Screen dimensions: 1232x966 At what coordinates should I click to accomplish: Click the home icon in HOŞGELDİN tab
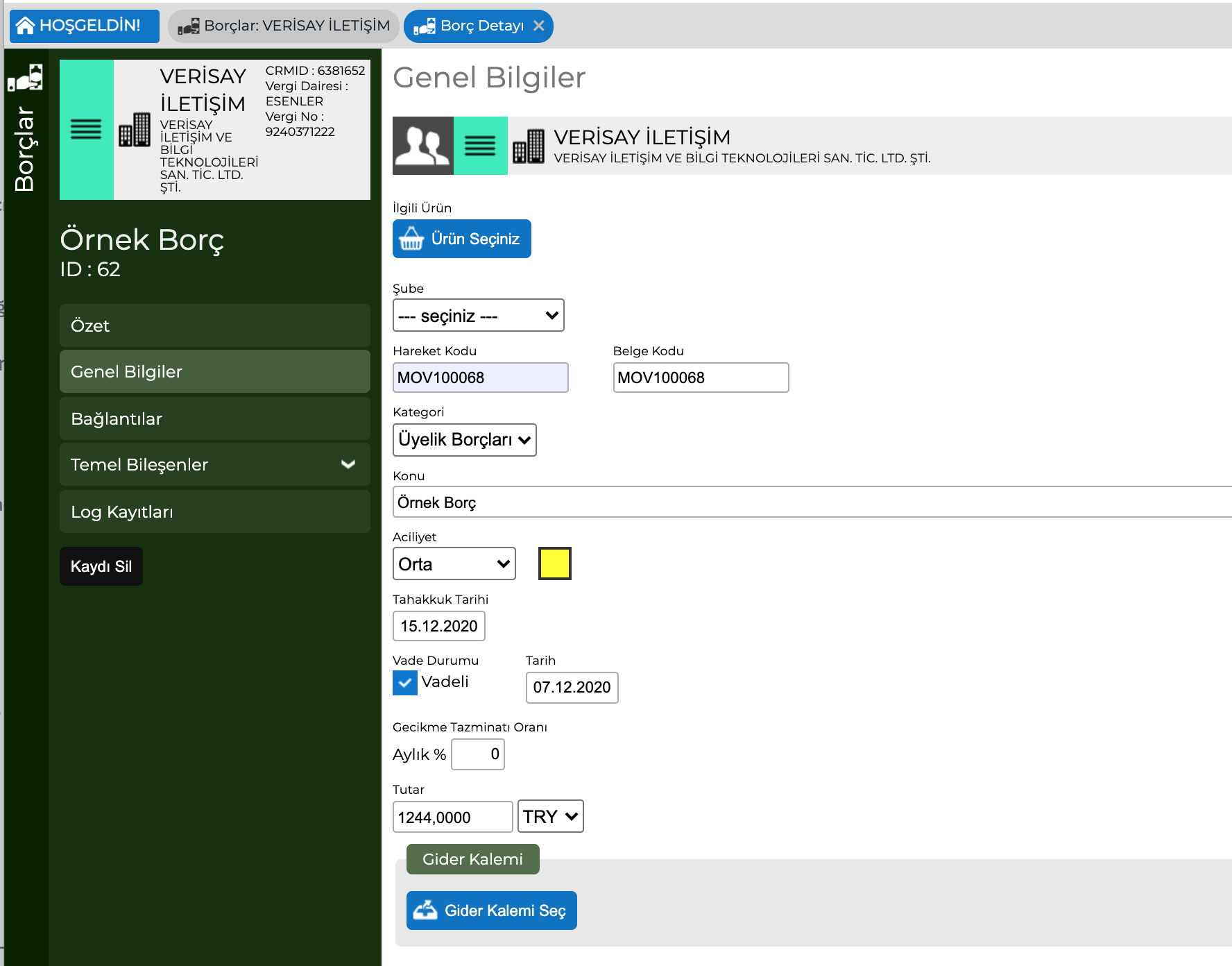pyautogui.click(x=26, y=26)
